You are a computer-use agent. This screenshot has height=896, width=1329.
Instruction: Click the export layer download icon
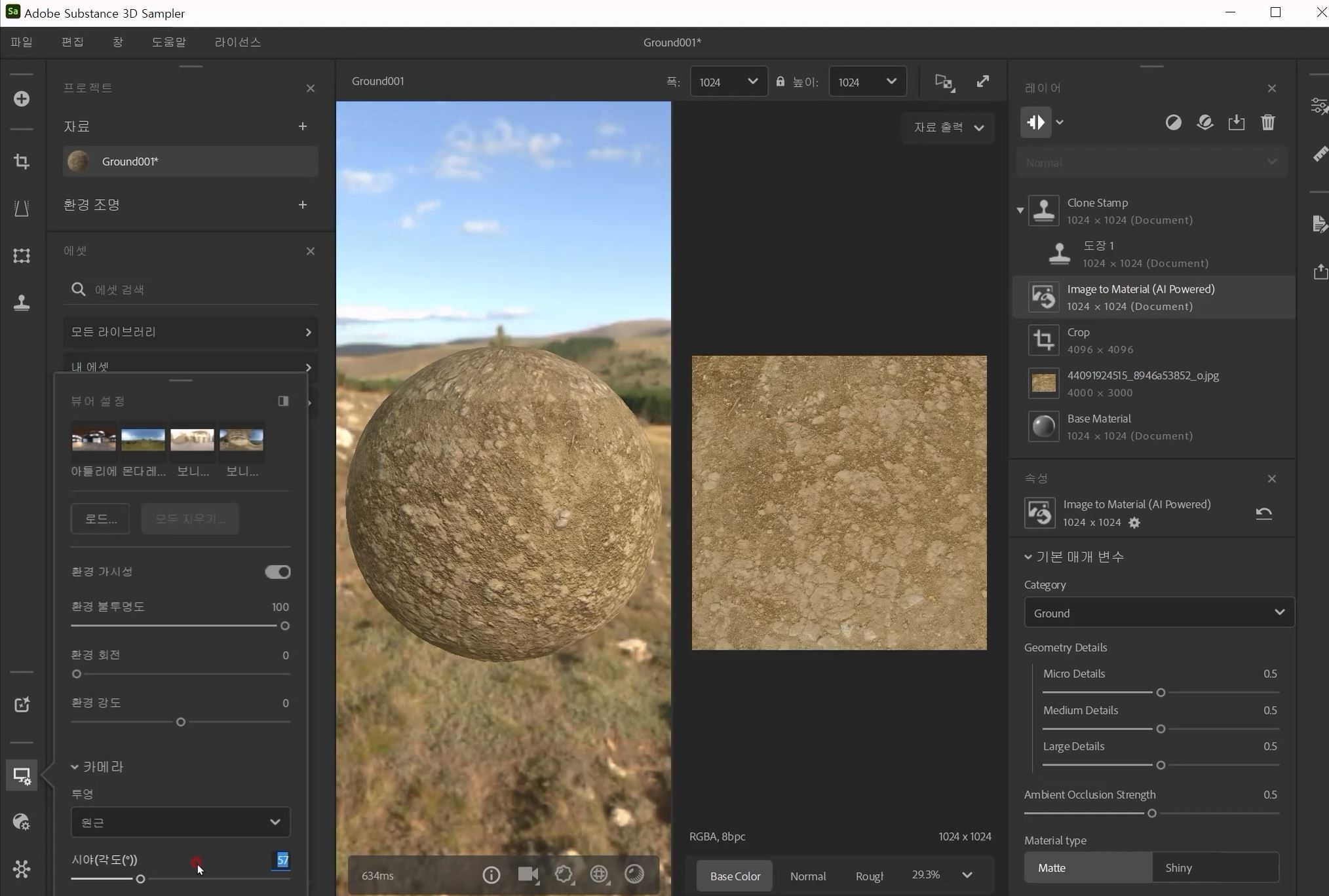click(1236, 122)
